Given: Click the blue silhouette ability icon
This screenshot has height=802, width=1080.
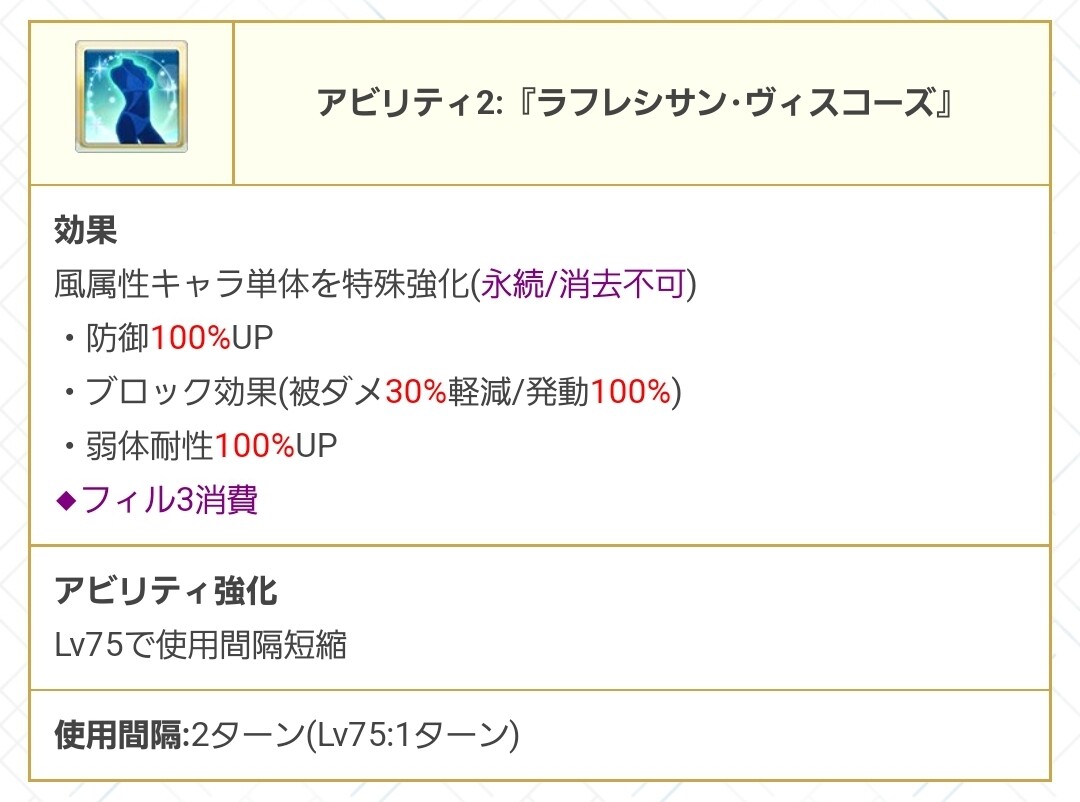Looking at the screenshot, I should click(x=131, y=97).
